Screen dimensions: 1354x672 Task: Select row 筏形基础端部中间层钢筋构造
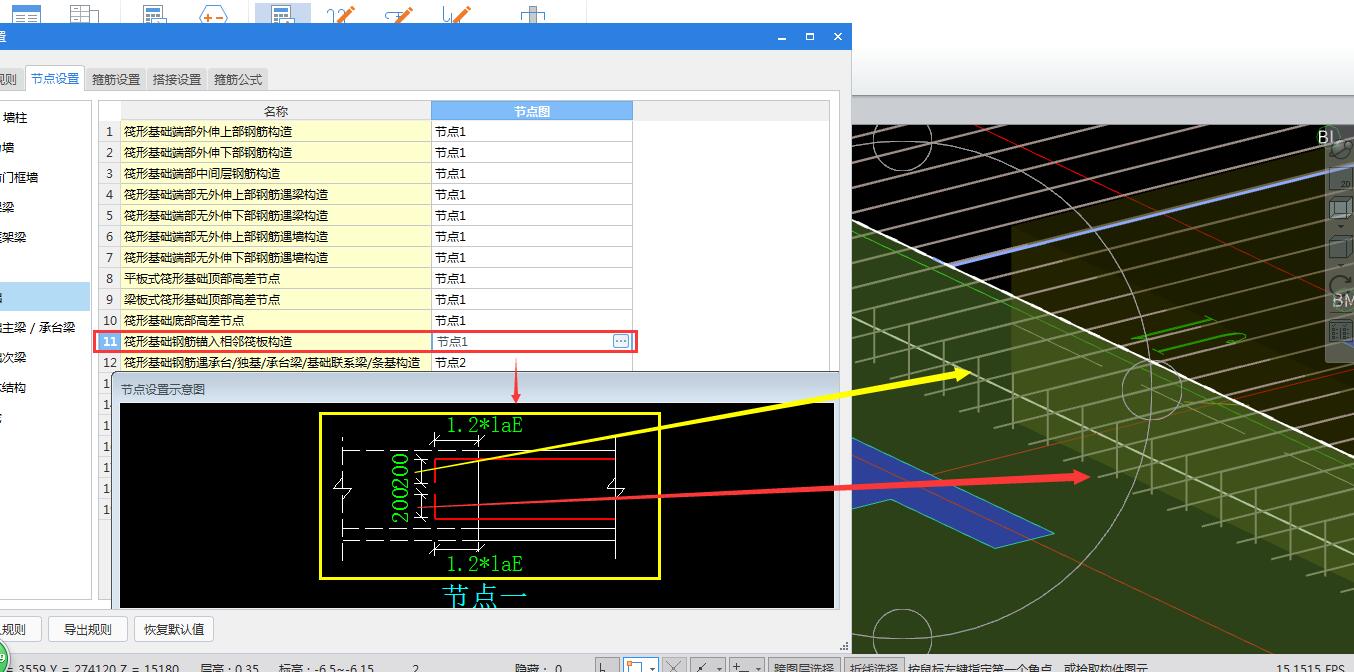click(276, 173)
